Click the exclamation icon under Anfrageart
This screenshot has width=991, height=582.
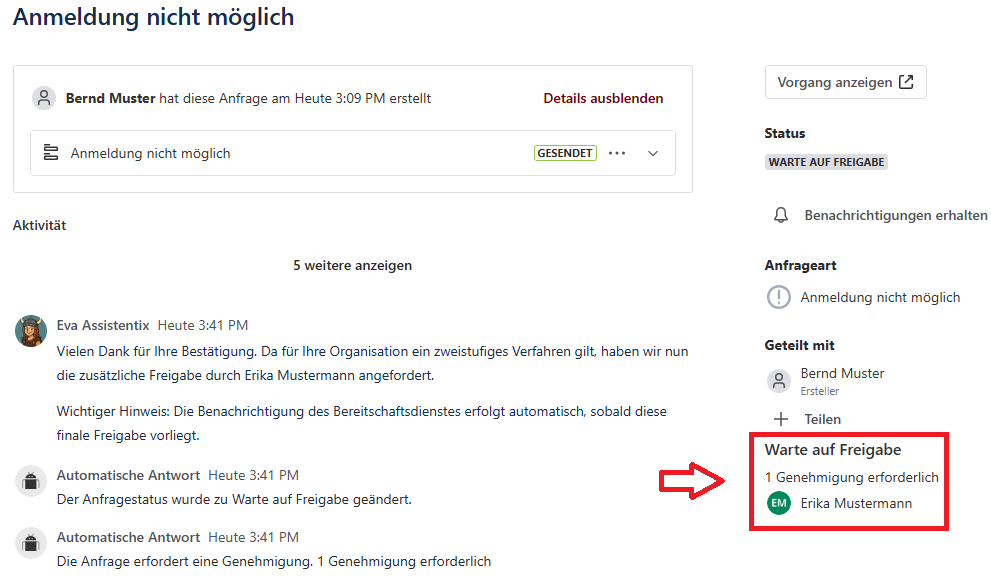tap(778, 297)
